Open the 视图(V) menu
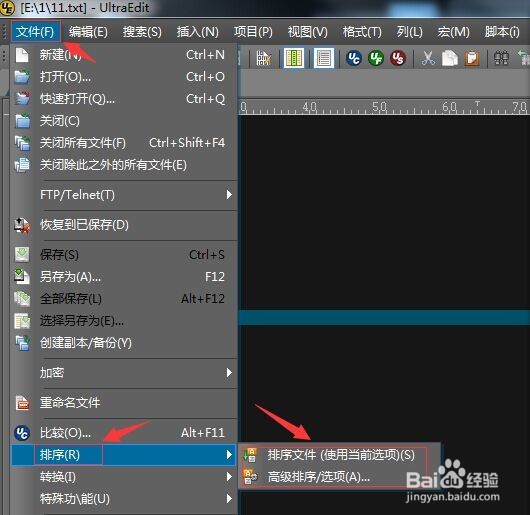Screen dimensions: 530x515 coord(308,32)
